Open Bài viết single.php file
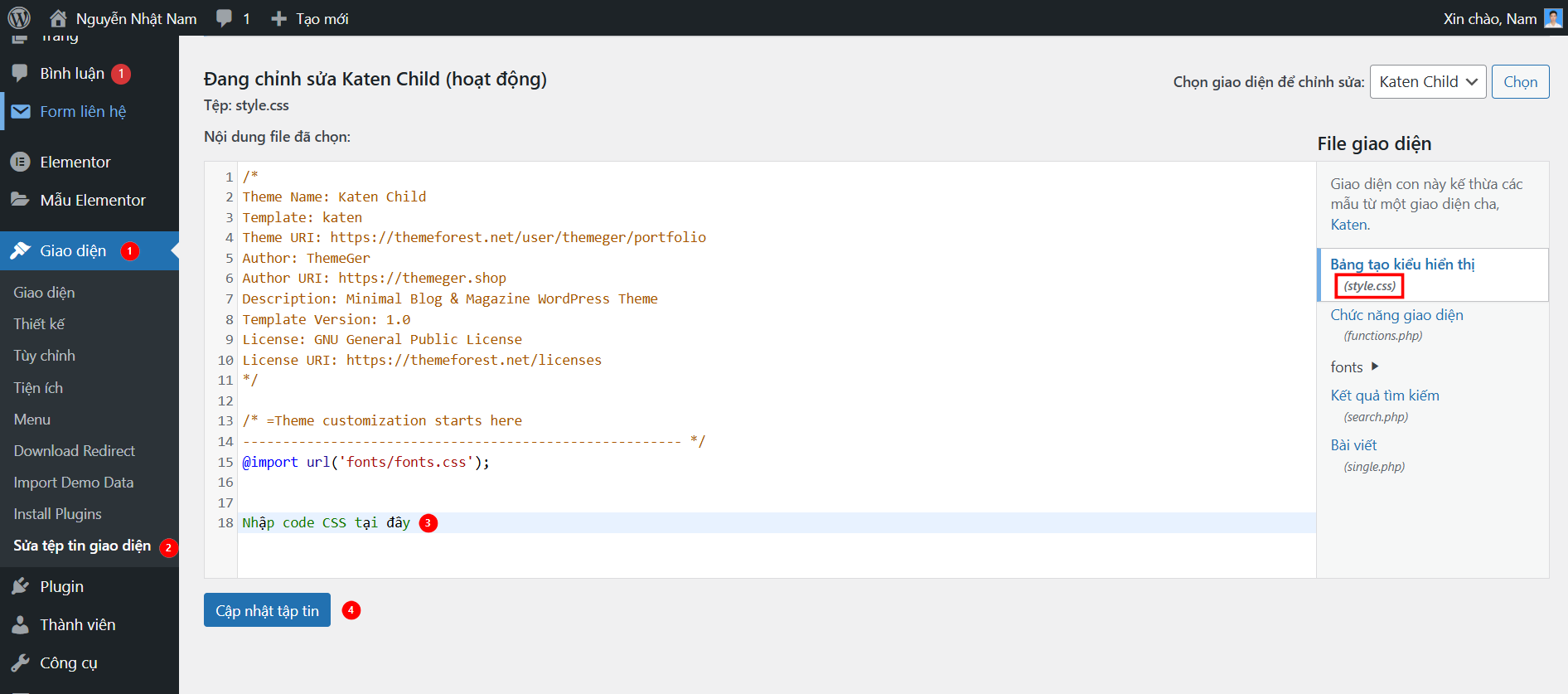The image size is (1568, 694). coord(1353,445)
